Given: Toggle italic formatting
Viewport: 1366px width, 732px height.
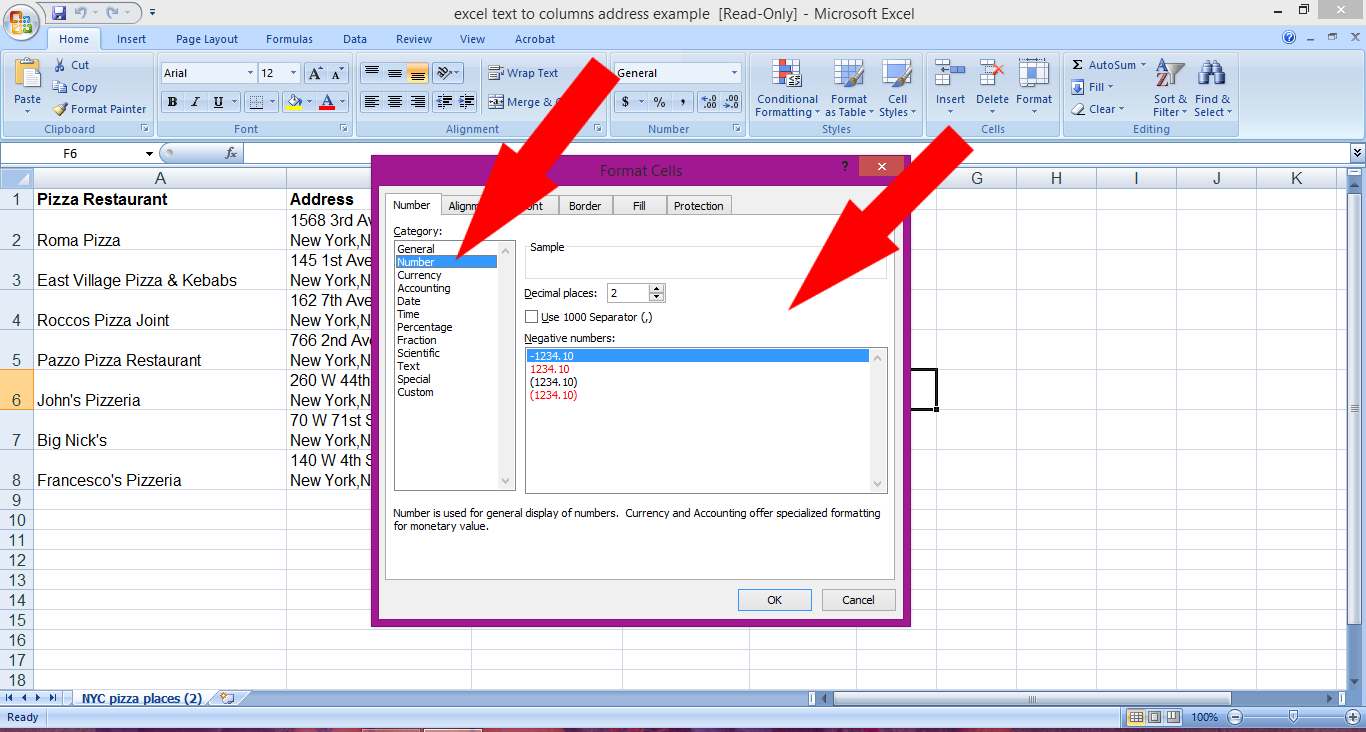Looking at the screenshot, I should (x=194, y=102).
